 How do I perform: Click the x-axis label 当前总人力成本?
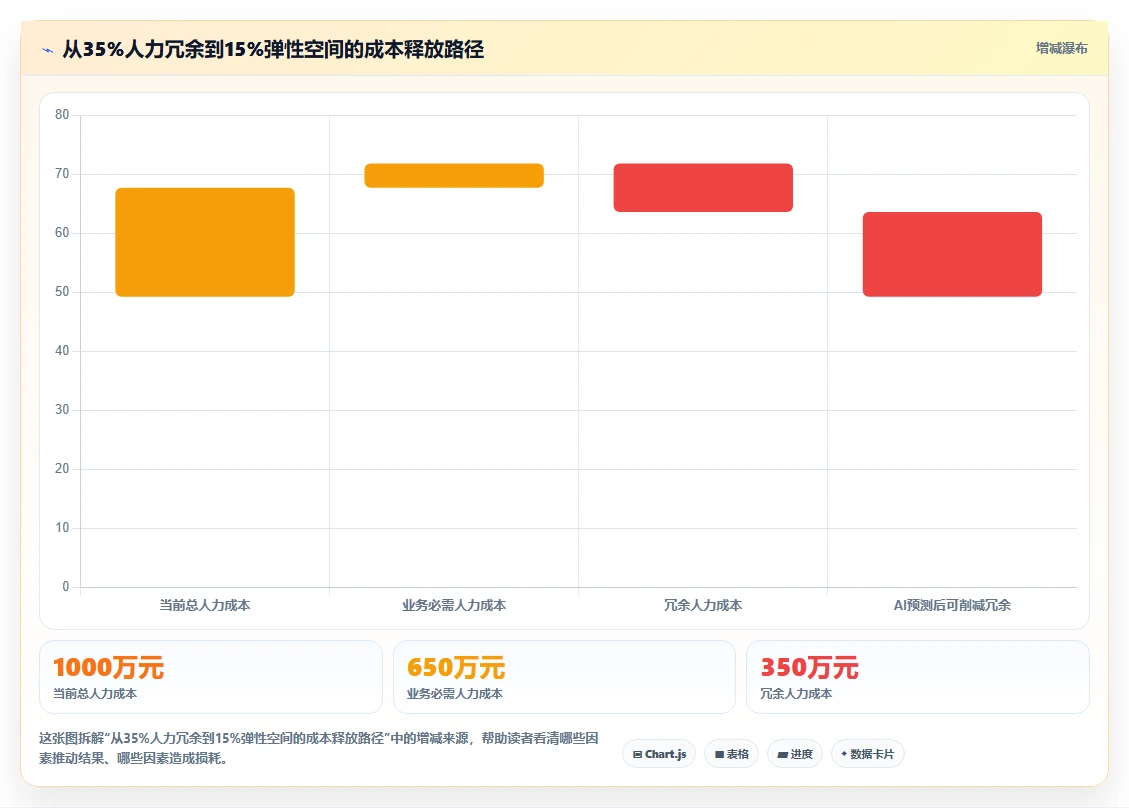tap(205, 605)
